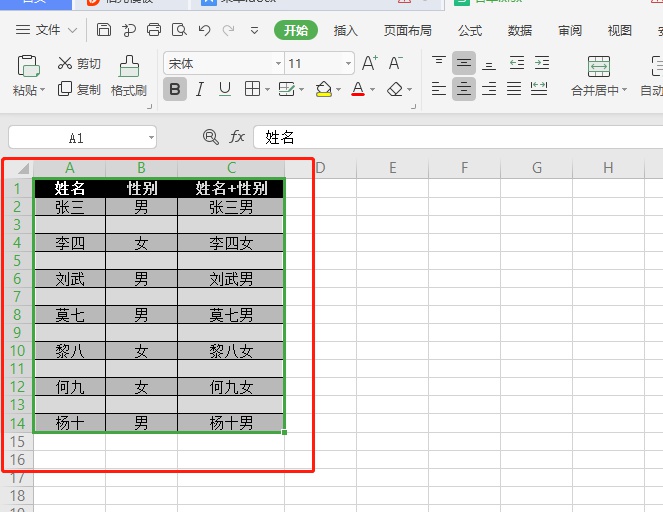This screenshot has width=663, height=512.
Task: Switch to the 插入 (Insert) tab
Action: 346,30
